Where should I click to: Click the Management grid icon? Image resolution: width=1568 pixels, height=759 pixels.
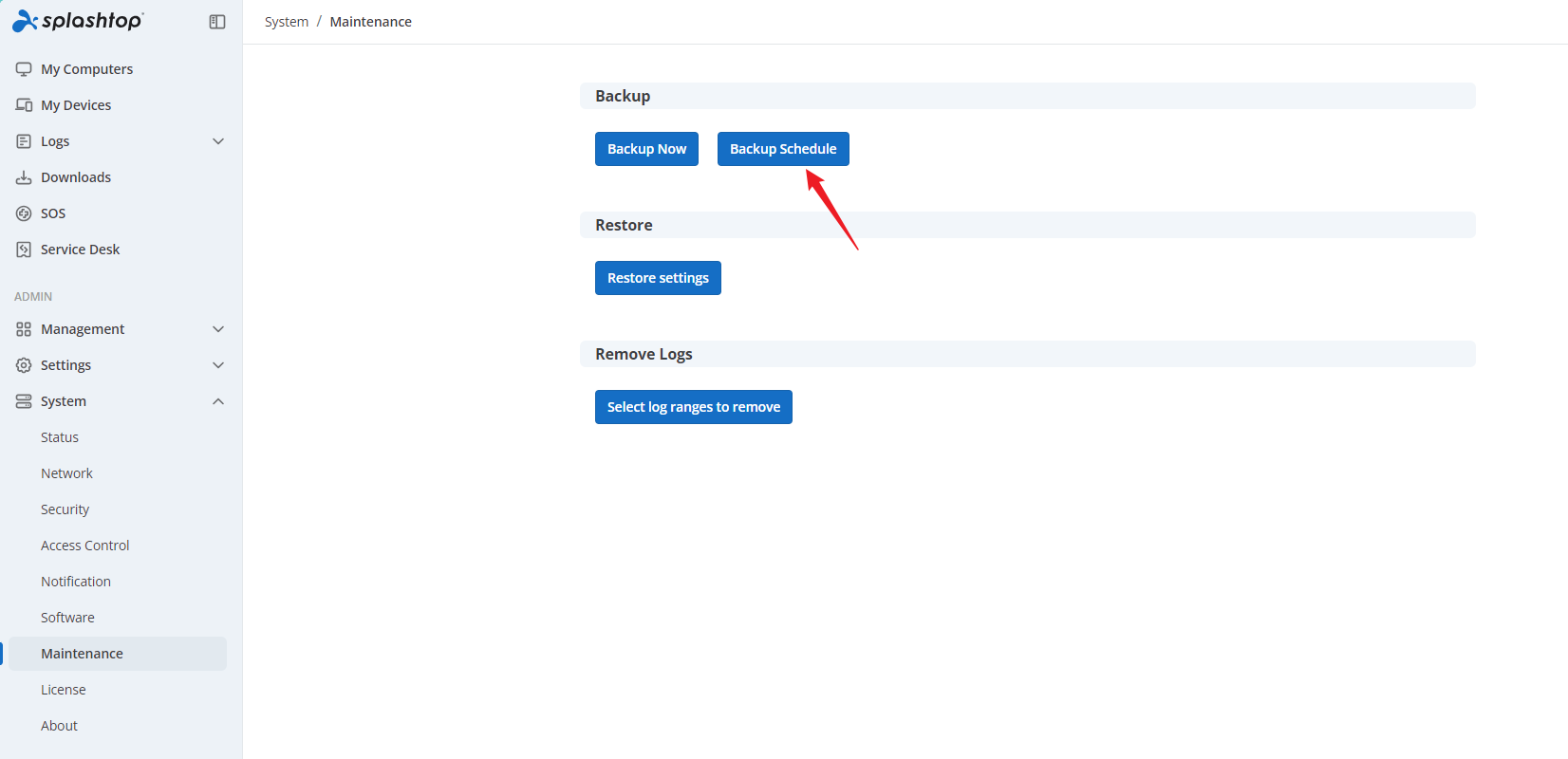pyautogui.click(x=24, y=329)
